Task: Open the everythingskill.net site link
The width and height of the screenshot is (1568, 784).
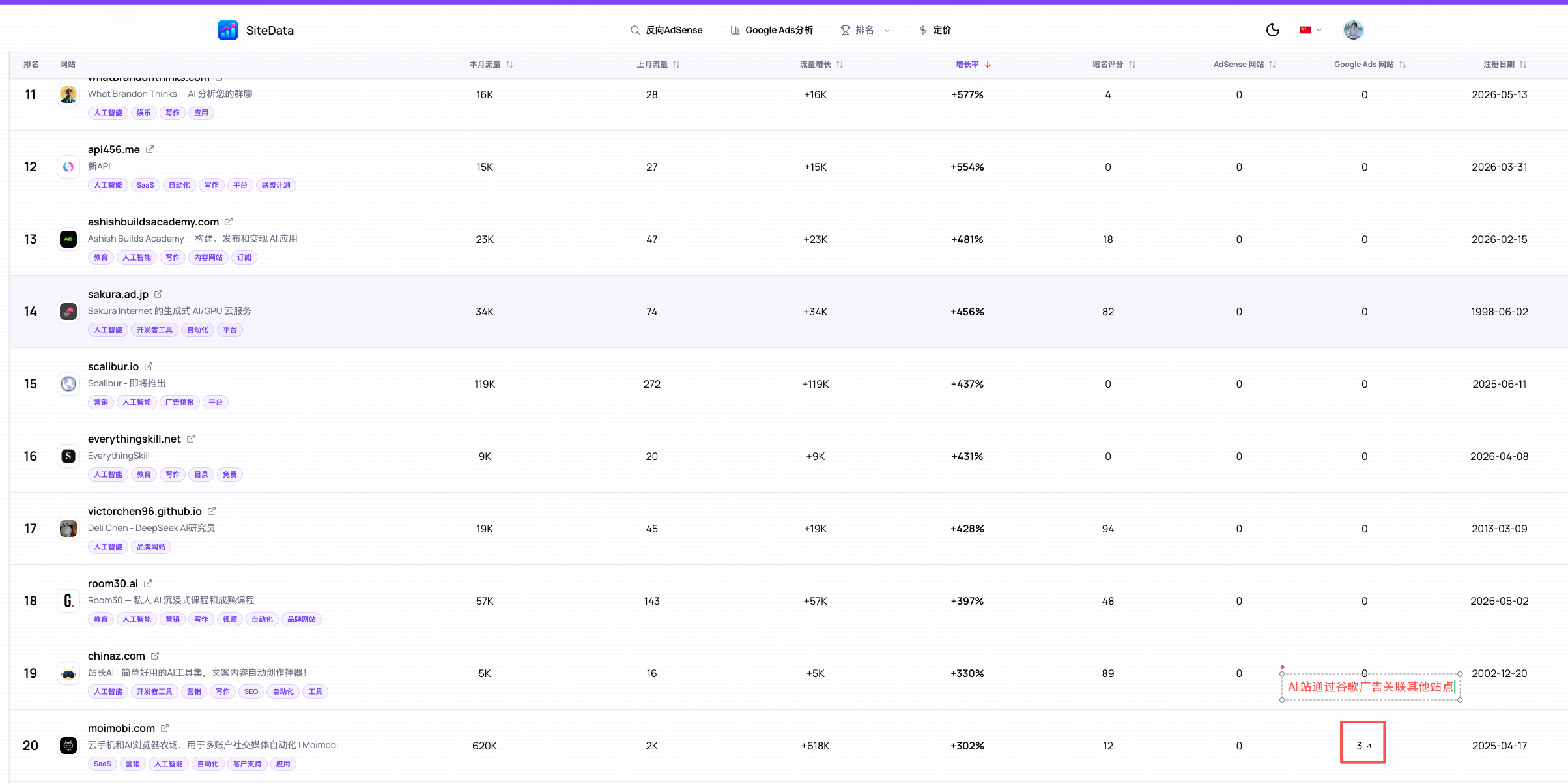Action: coord(134,439)
